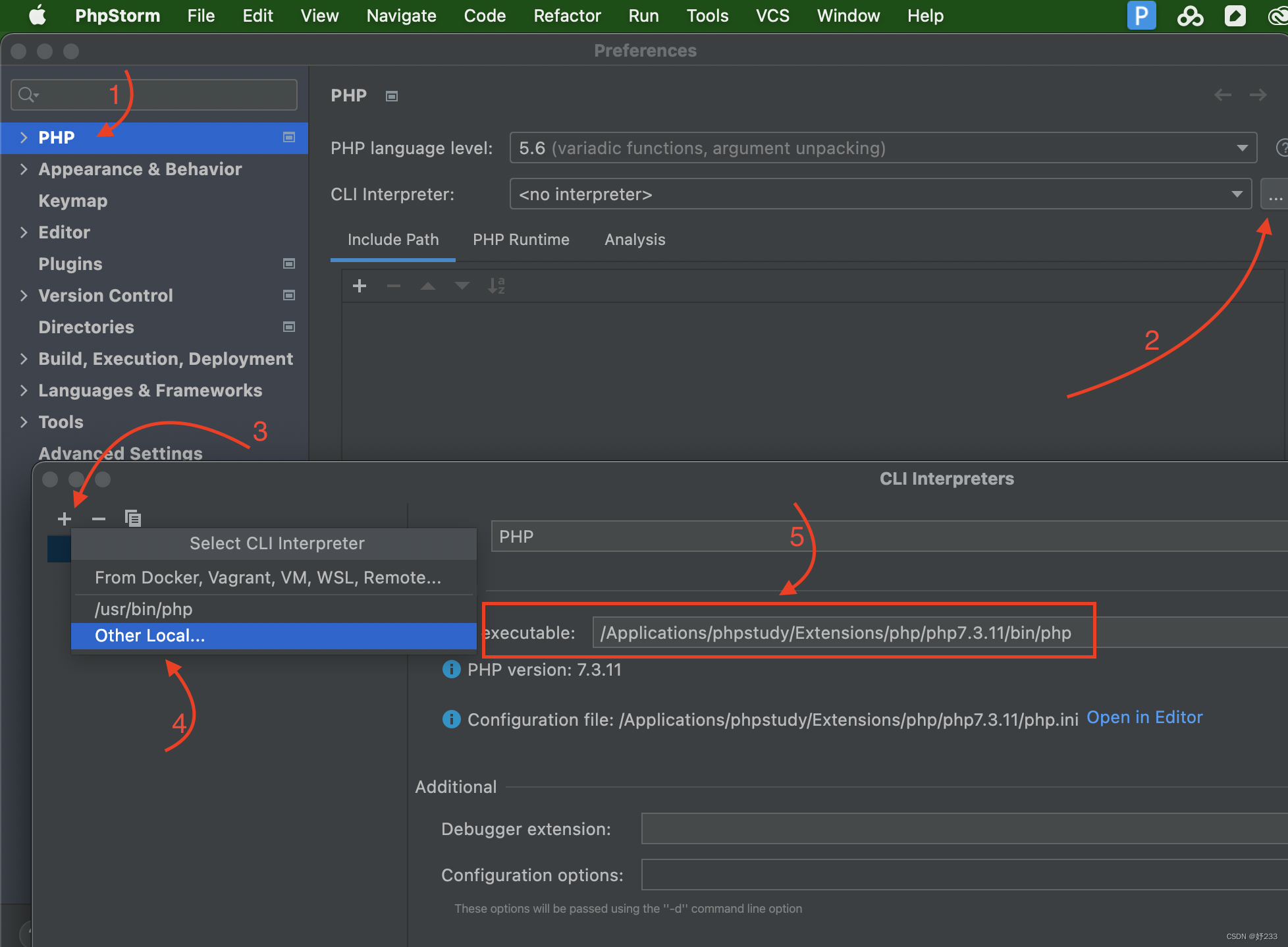Click the add include path plus icon
Image resolution: width=1288 pixels, height=947 pixels.
pos(360,286)
